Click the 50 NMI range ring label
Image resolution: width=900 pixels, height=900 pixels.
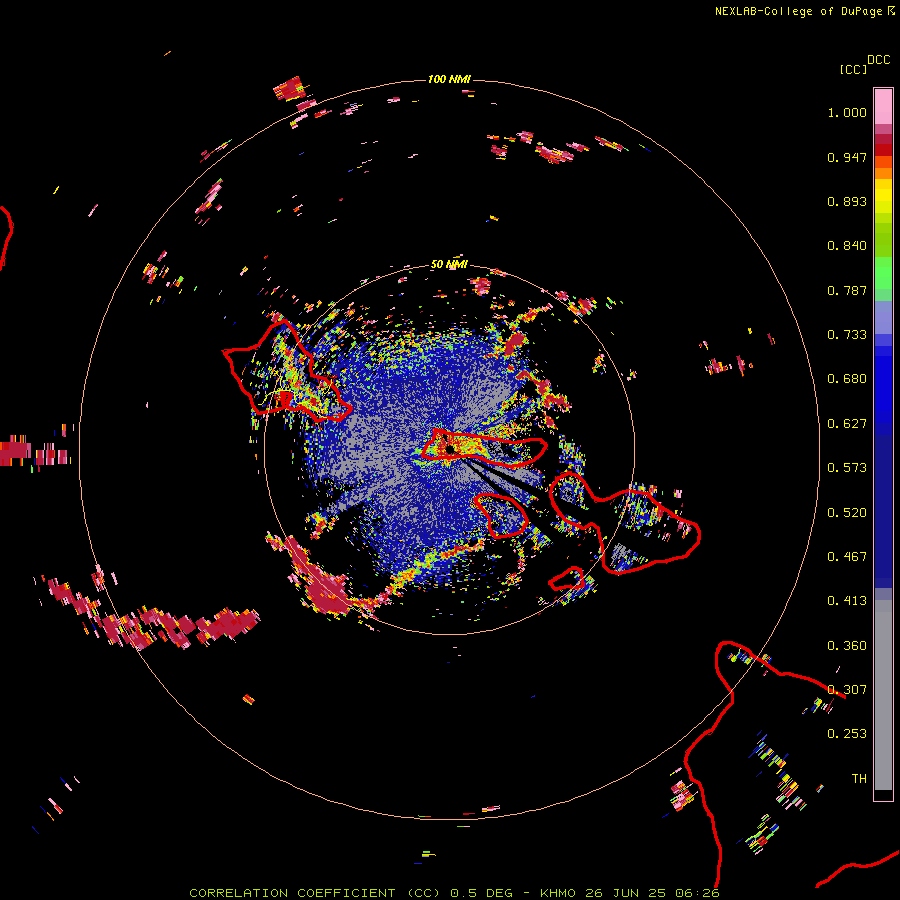[x=449, y=265]
